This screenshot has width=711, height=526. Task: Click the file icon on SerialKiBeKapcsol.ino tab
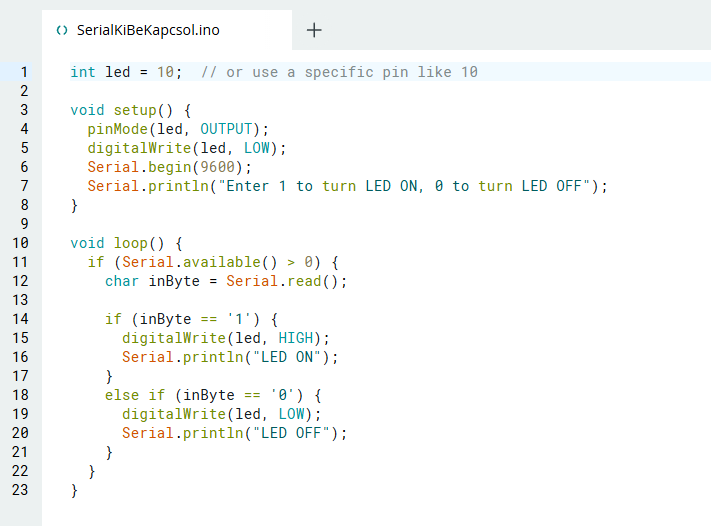(62, 30)
